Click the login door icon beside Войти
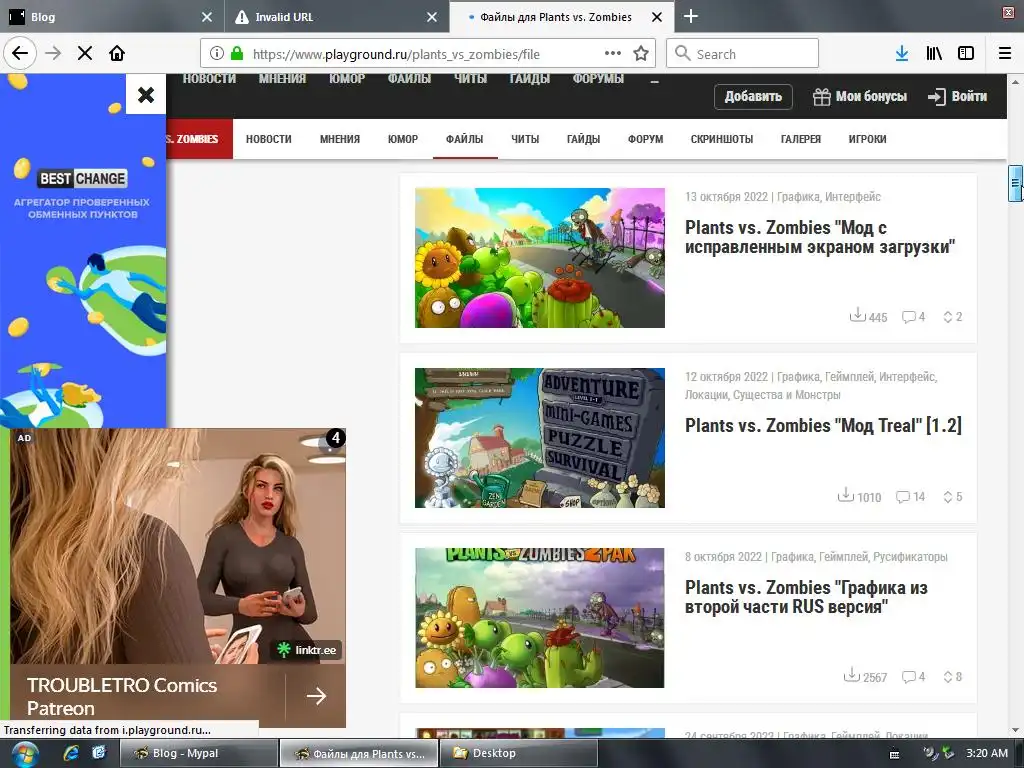 coord(936,97)
